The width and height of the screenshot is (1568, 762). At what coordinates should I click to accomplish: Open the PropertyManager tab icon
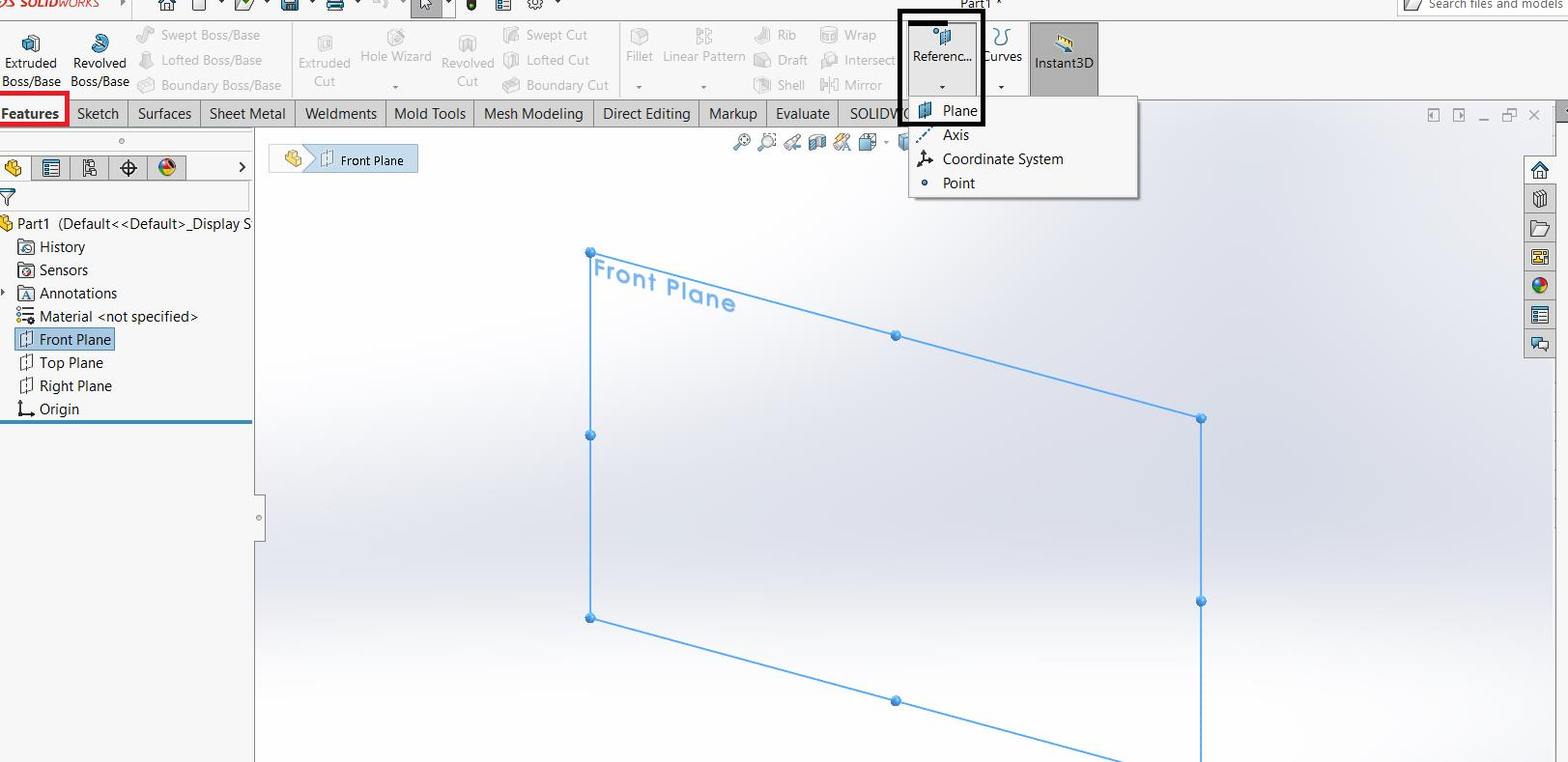click(x=51, y=168)
